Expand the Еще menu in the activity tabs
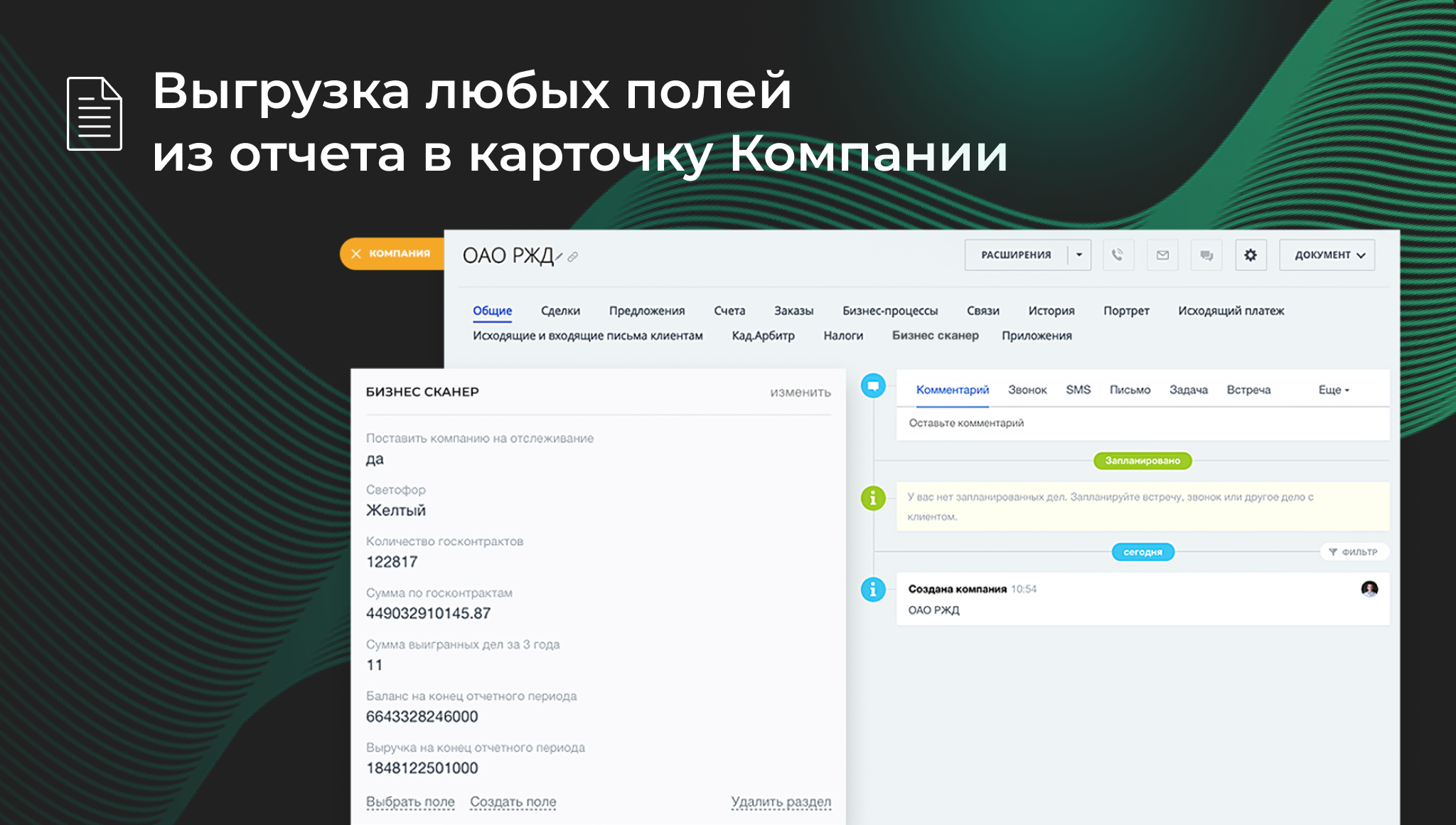The image size is (1456, 825). tap(1333, 390)
